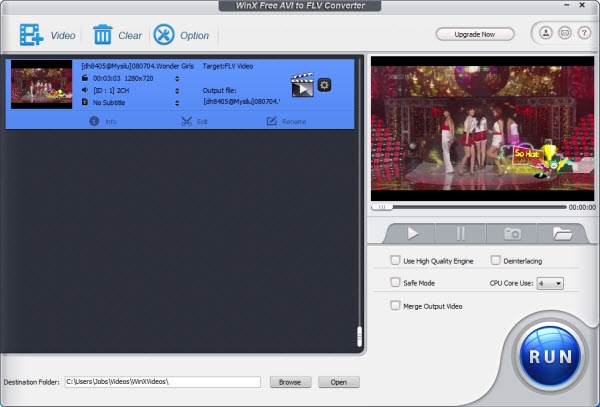The width and height of the screenshot is (600, 407).
Task: Select the Edit tab on video item
Action: point(193,121)
